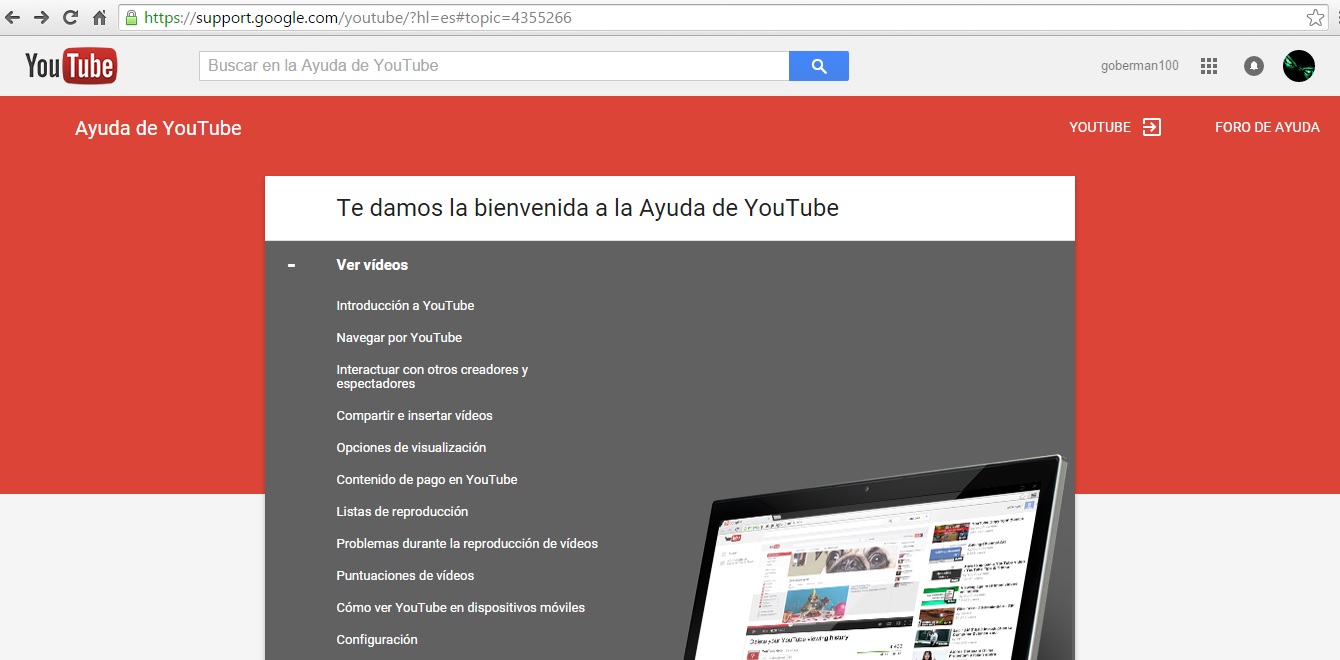
Task: Bookmark this page with star icon
Action: click(1314, 17)
